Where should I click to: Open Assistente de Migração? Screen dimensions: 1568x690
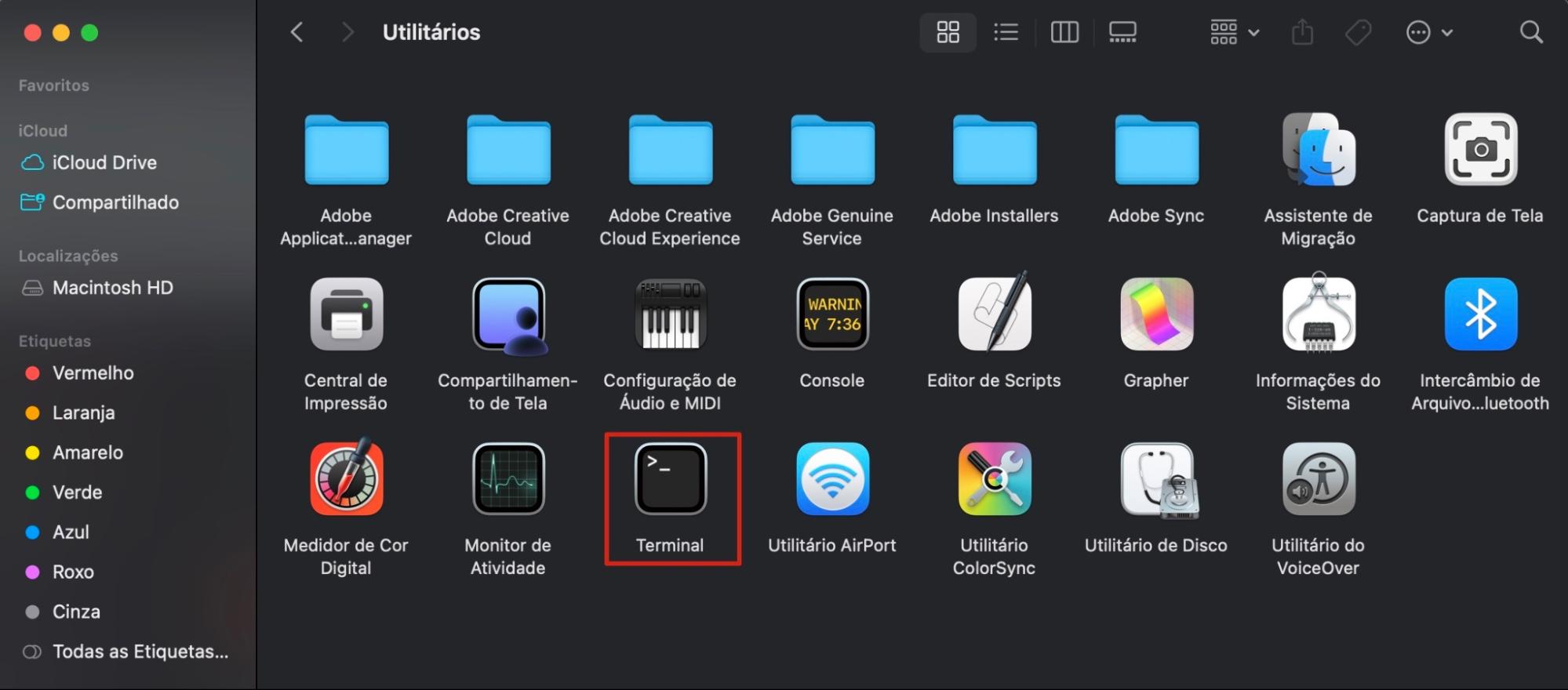coord(1319,150)
